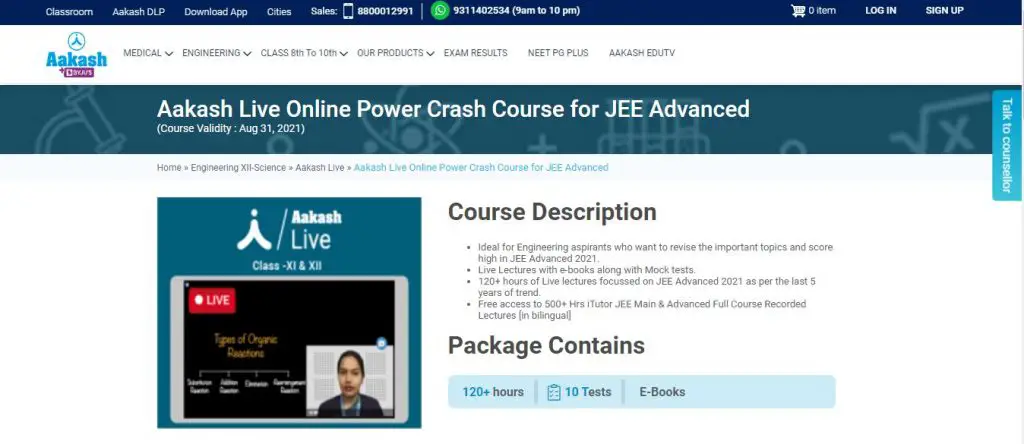Expand the MEDICAL dropdown menu
Screen dimensions: 1024x444
[x=147, y=53]
